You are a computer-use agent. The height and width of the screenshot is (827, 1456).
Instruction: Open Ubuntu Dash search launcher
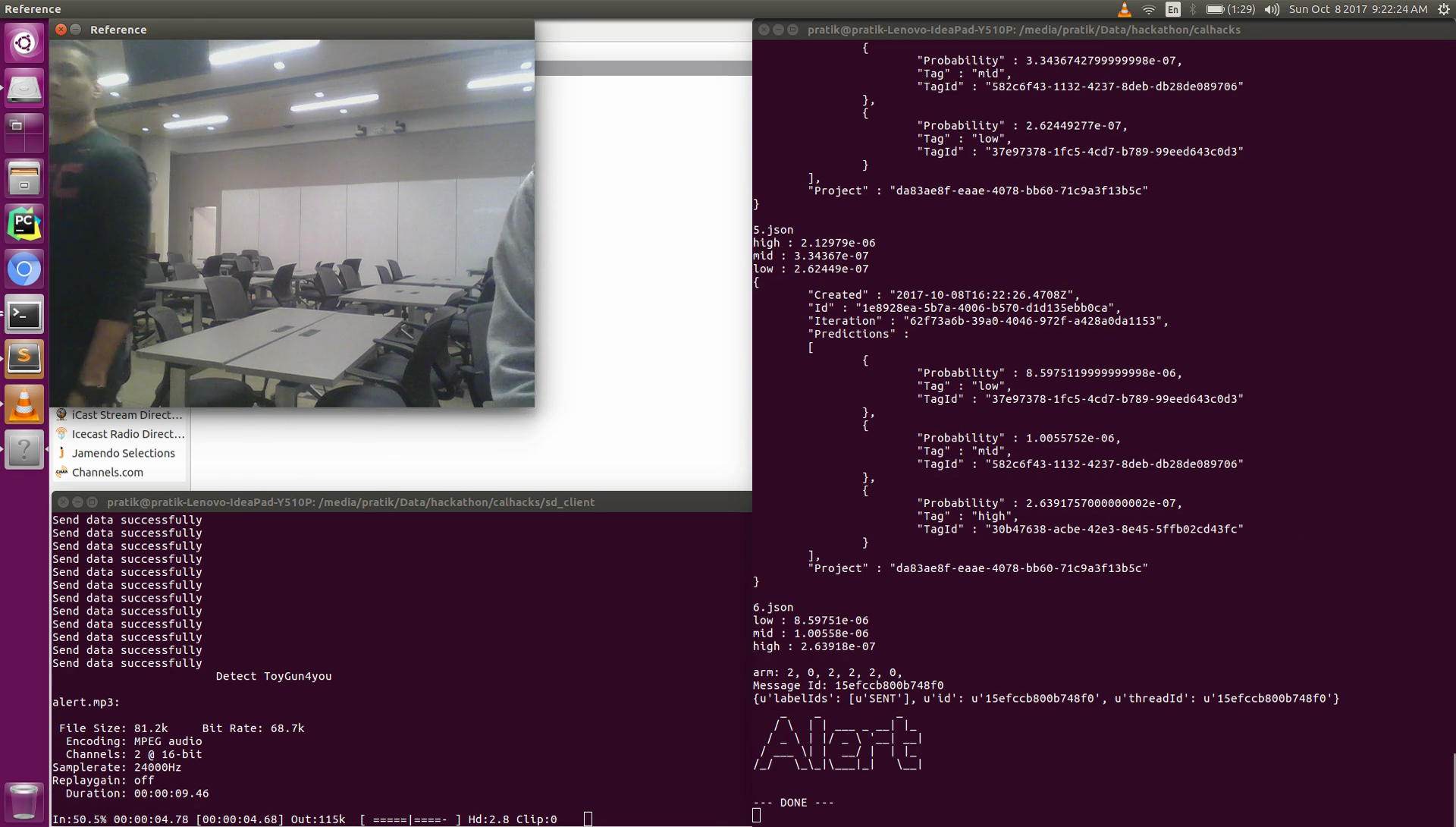pyautogui.click(x=24, y=42)
